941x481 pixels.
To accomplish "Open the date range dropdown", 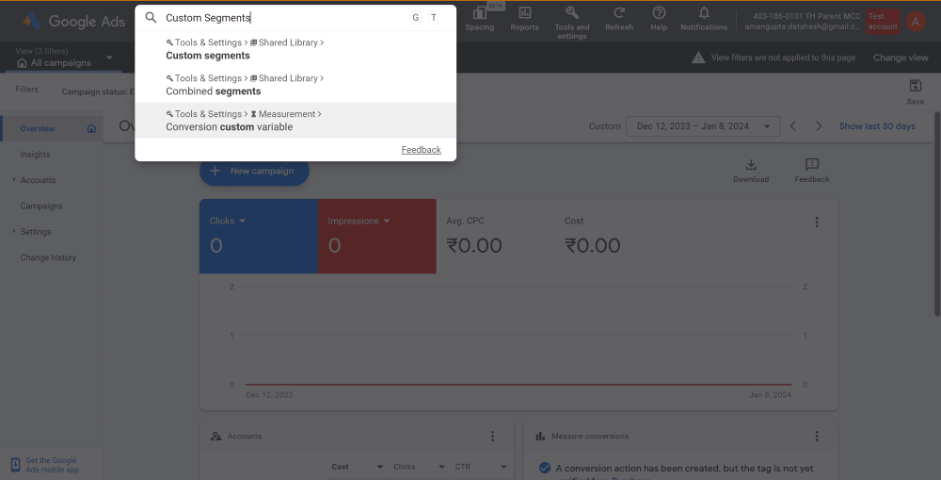I will (x=703, y=126).
